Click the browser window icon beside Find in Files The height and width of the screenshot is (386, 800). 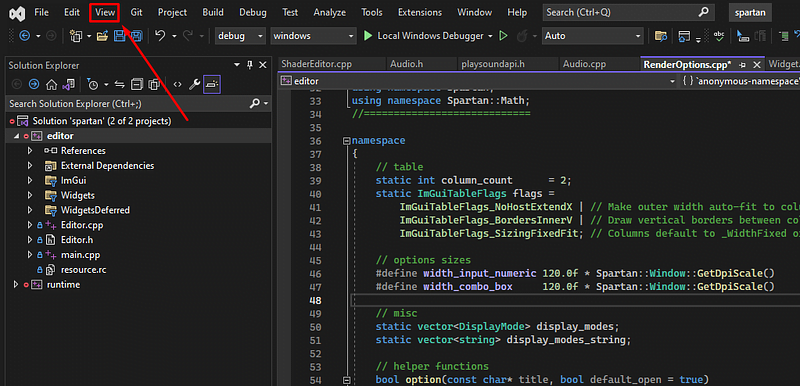coord(684,36)
